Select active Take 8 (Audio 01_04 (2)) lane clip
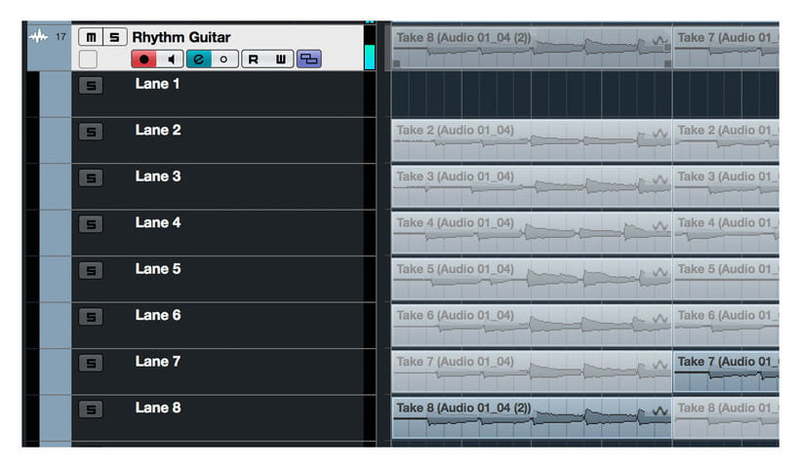Screen dimensions: 800x468 (532, 418)
